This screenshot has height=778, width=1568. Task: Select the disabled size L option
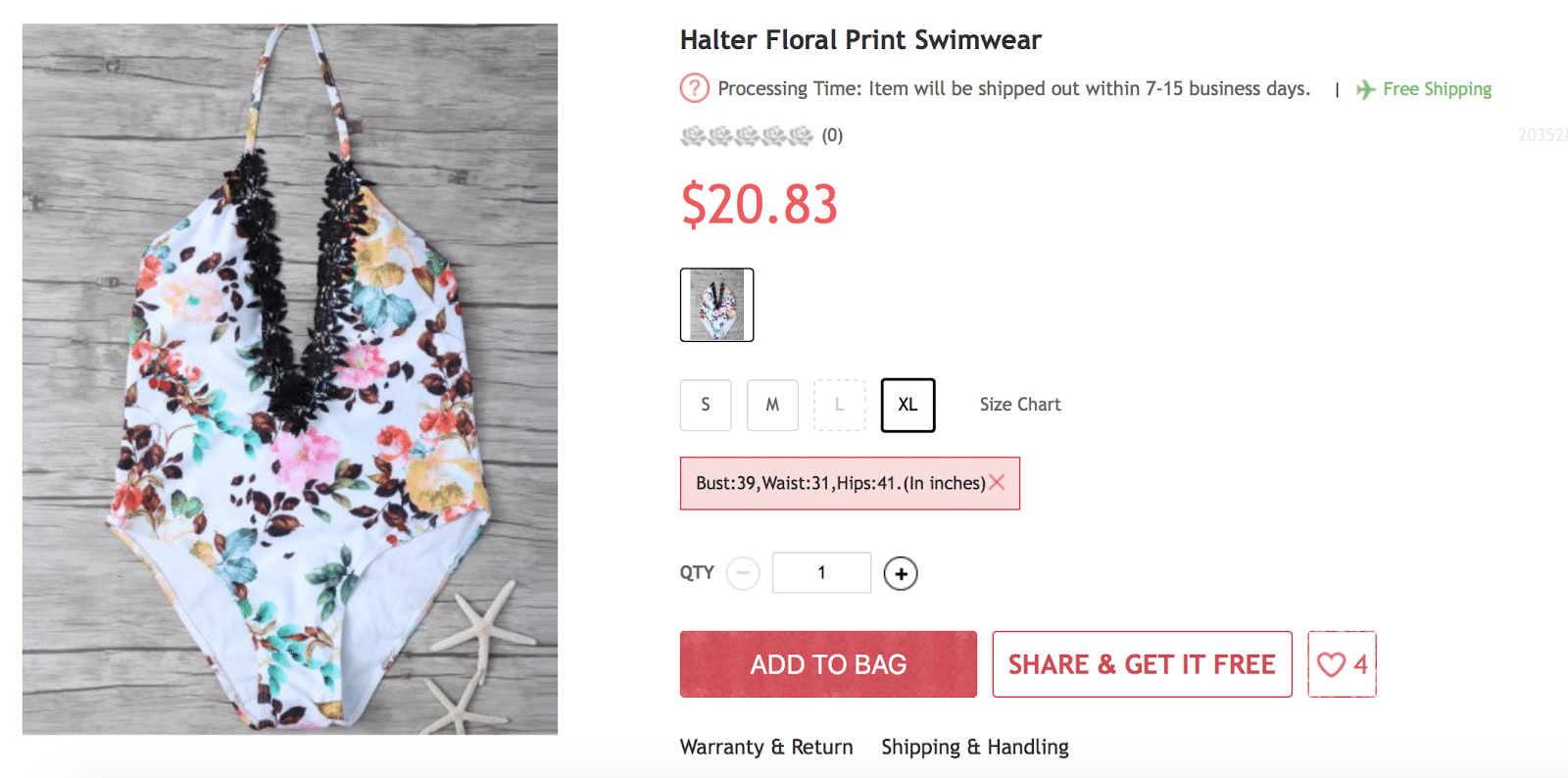pos(840,405)
